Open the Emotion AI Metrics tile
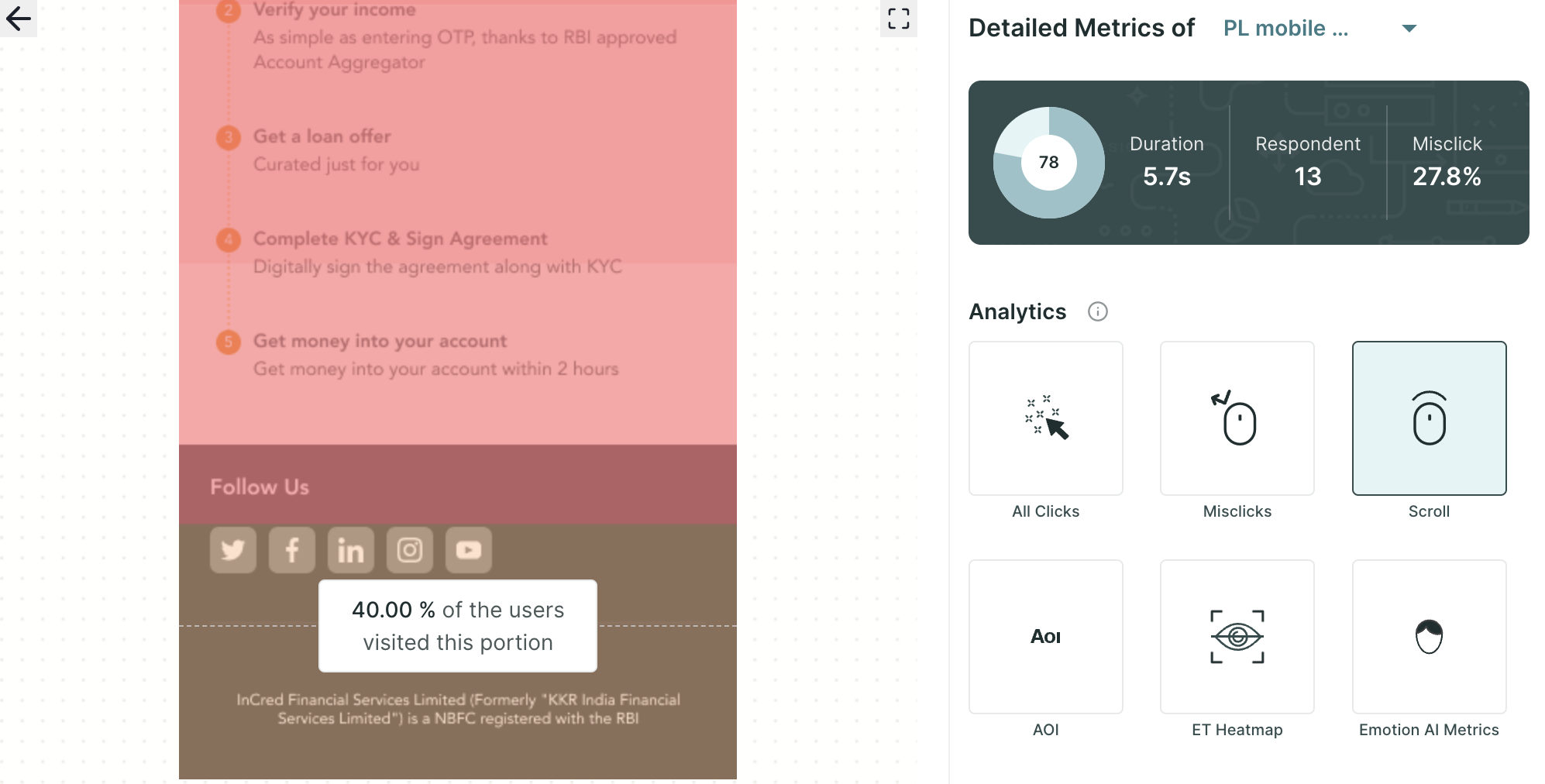Image resolution: width=1545 pixels, height=784 pixels. click(1429, 637)
